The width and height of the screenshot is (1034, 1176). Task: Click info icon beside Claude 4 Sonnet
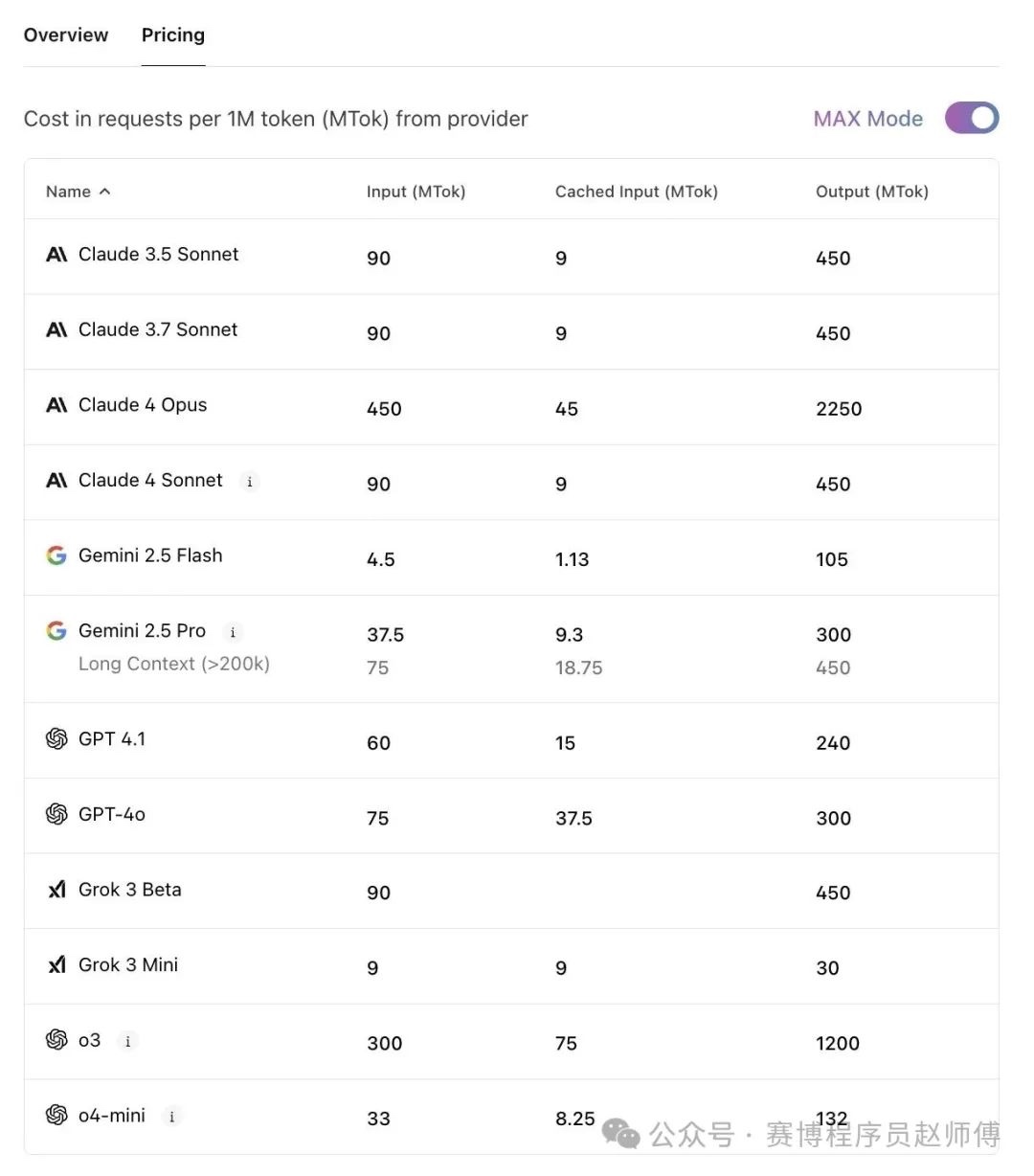250,482
